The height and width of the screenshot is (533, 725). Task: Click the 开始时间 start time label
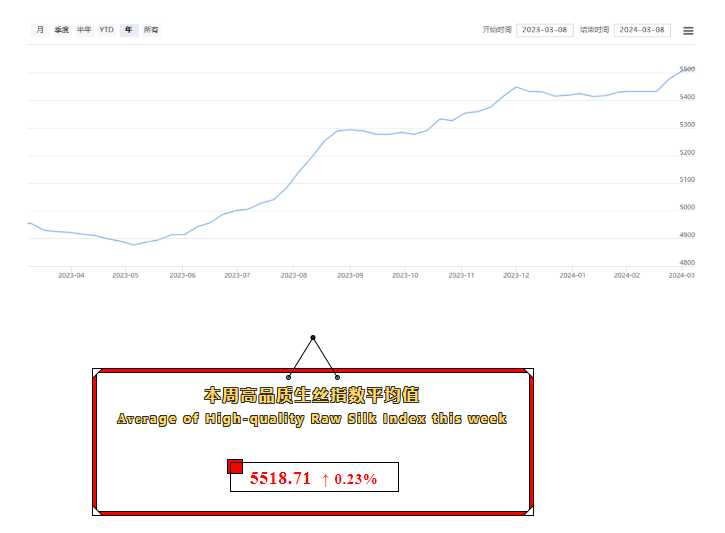[x=497, y=30]
